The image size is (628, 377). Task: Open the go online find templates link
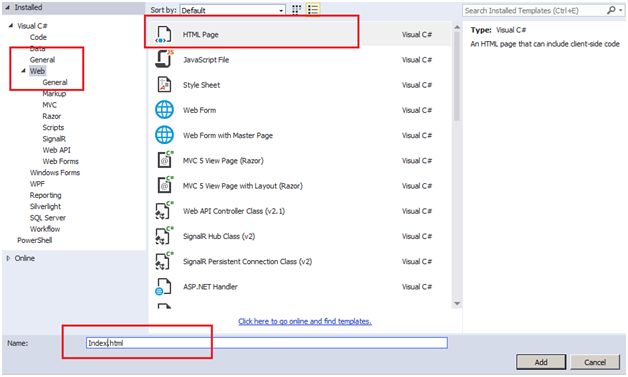(x=305, y=321)
